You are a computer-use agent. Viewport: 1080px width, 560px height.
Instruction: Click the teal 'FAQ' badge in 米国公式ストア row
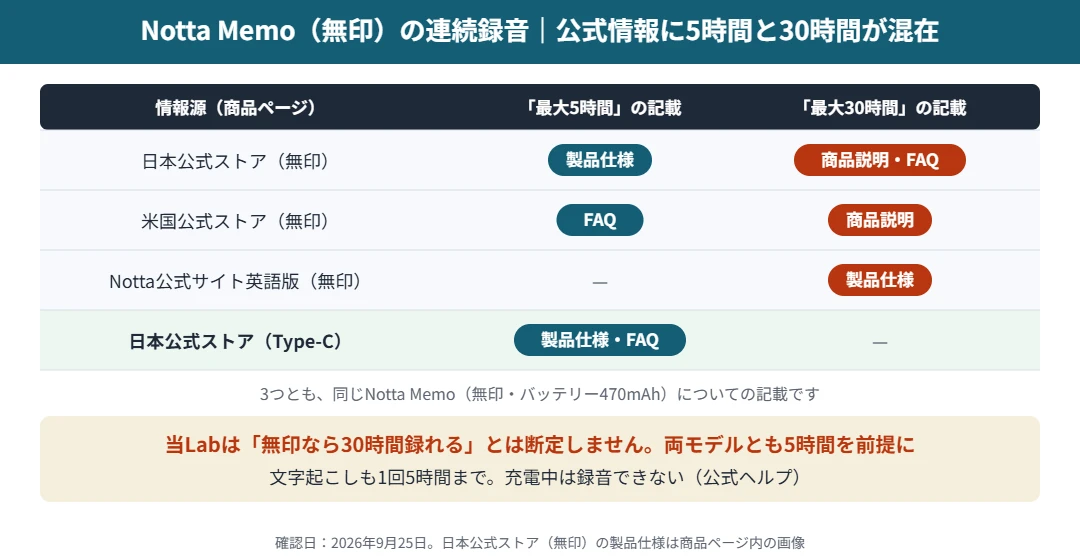click(x=600, y=220)
